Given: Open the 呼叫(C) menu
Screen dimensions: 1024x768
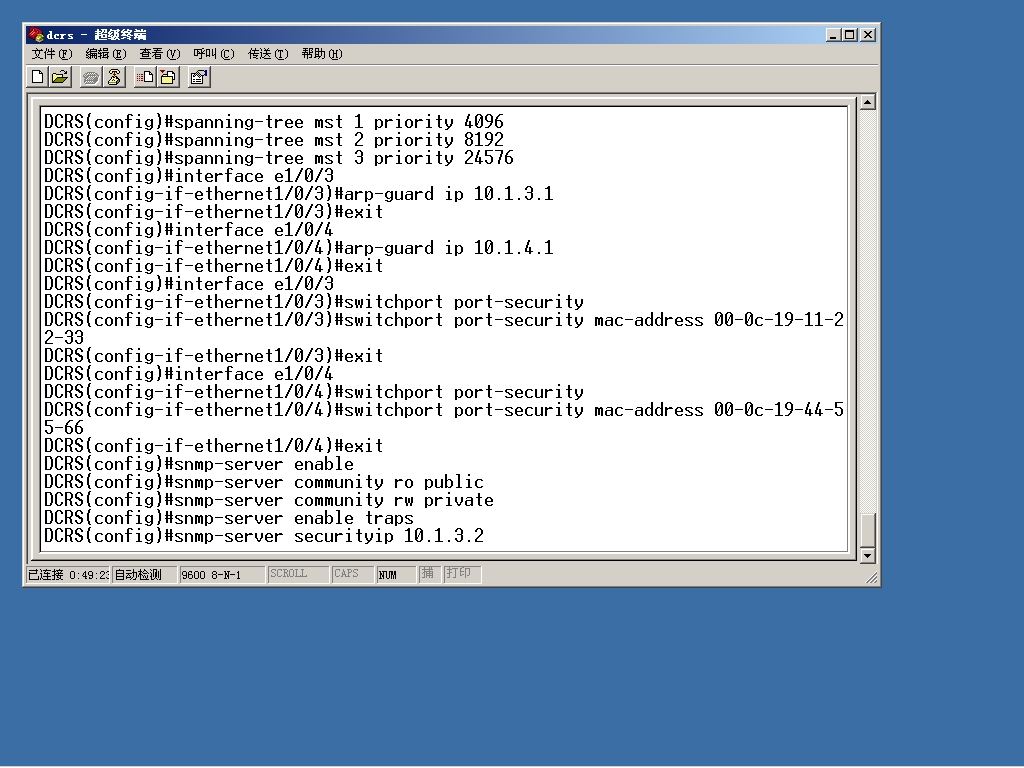Looking at the screenshot, I should pyautogui.click(x=214, y=54).
